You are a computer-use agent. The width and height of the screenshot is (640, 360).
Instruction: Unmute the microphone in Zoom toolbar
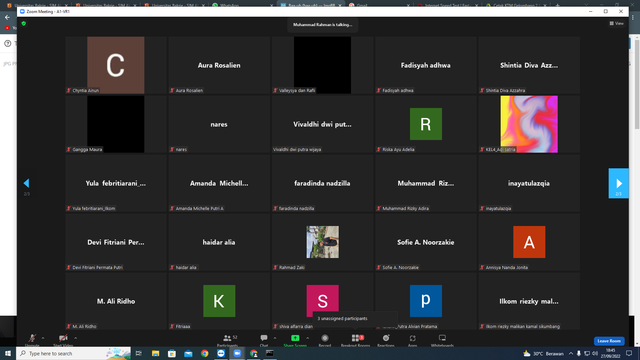[32, 339]
